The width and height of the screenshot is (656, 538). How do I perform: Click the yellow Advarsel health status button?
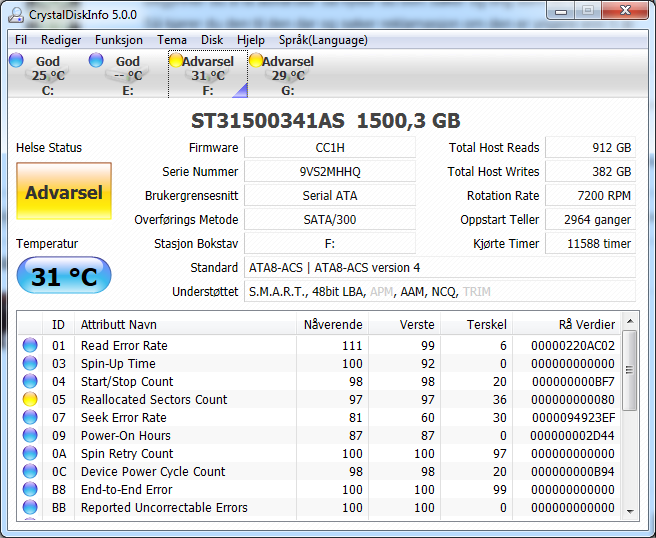[64, 191]
